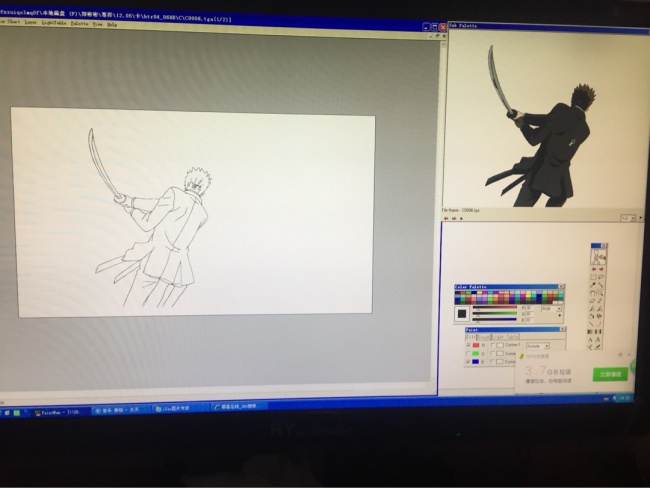The image size is (650, 488).
Task: Switch to the browser search taskbar button
Action: tap(237, 407)
